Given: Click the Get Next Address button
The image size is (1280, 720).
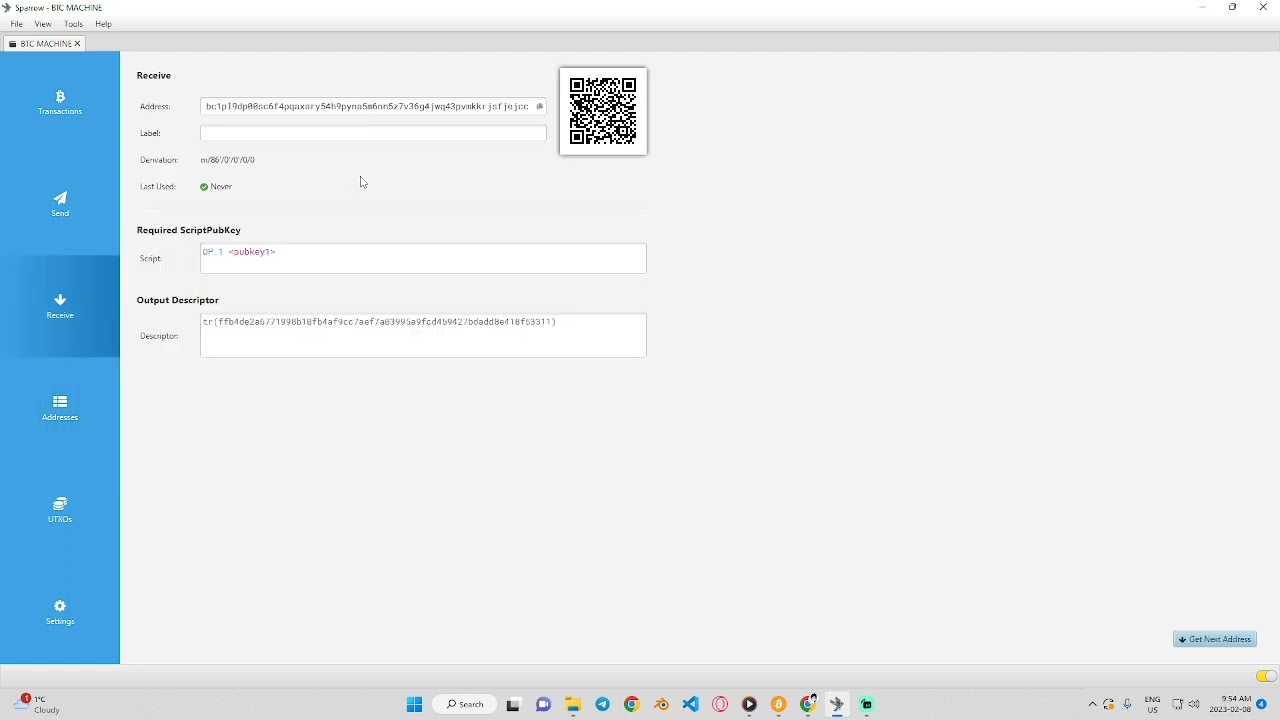Looking at the screenshot, I should click(x=1215, y=639).
